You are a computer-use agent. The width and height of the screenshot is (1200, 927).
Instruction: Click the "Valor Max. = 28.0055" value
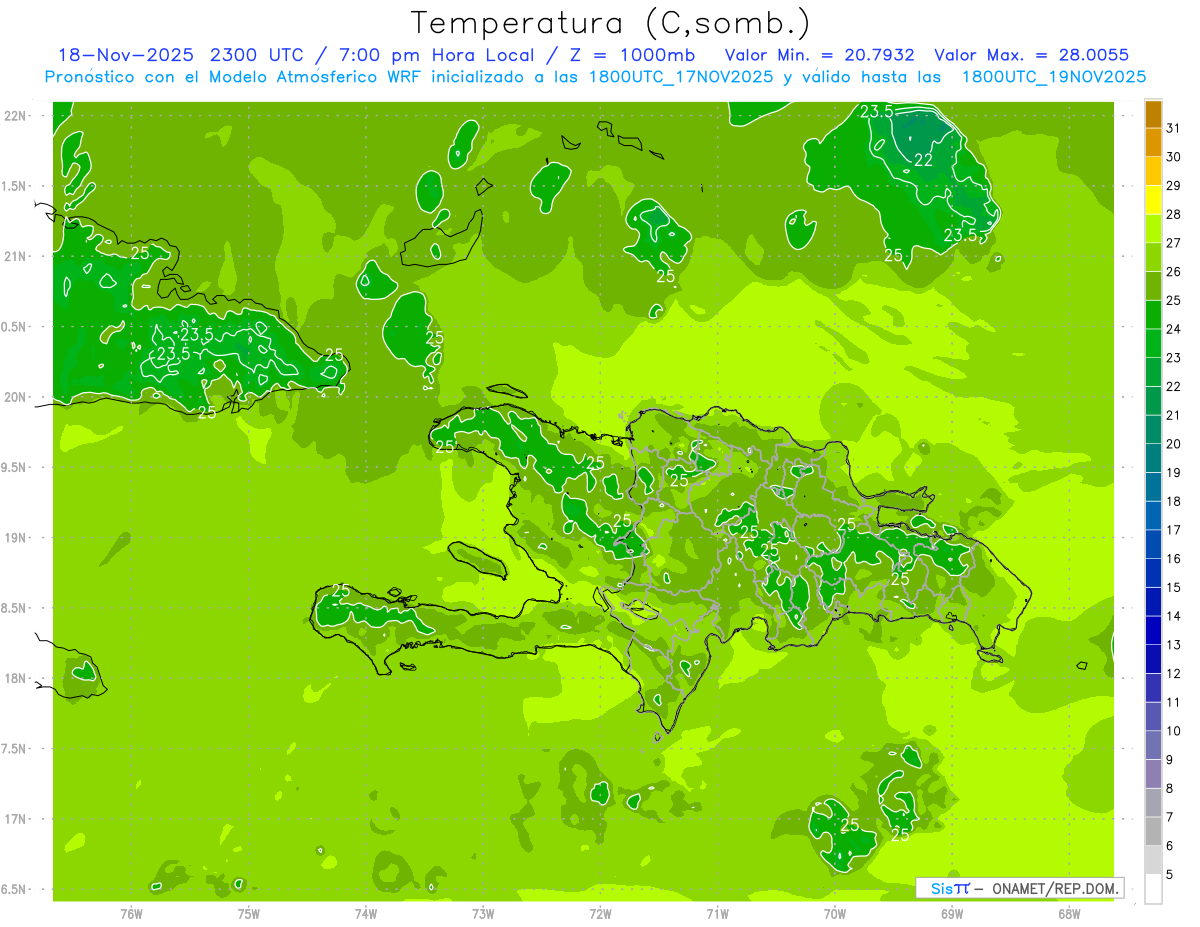[x=1032, y=55]
